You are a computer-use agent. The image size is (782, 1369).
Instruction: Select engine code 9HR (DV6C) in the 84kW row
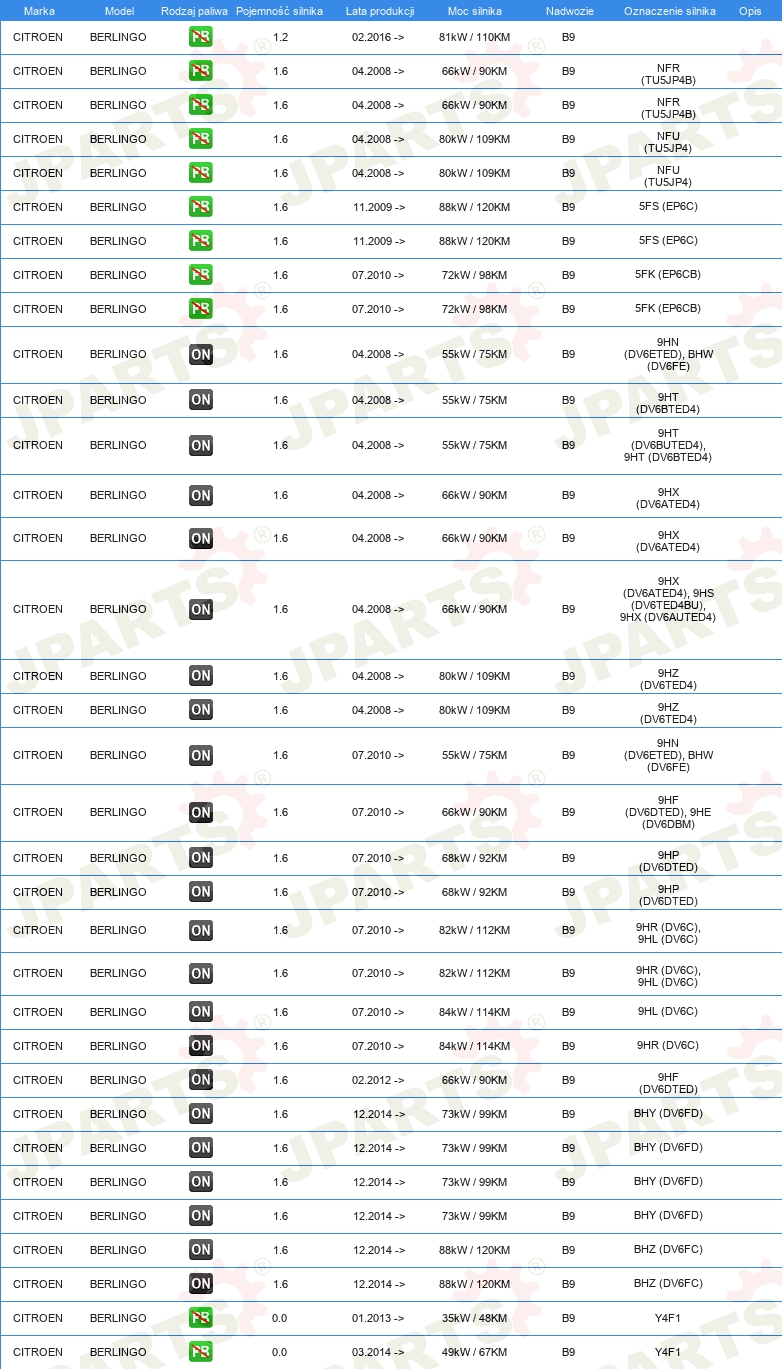668,1045
